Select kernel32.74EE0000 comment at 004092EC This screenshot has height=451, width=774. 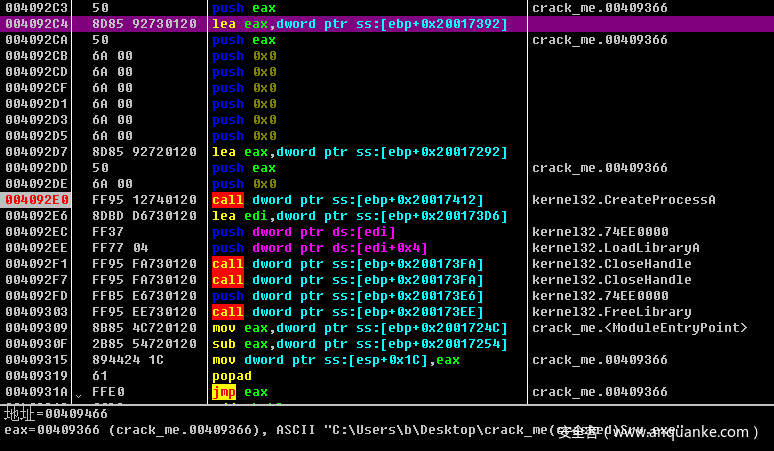[x=600, y=232]
